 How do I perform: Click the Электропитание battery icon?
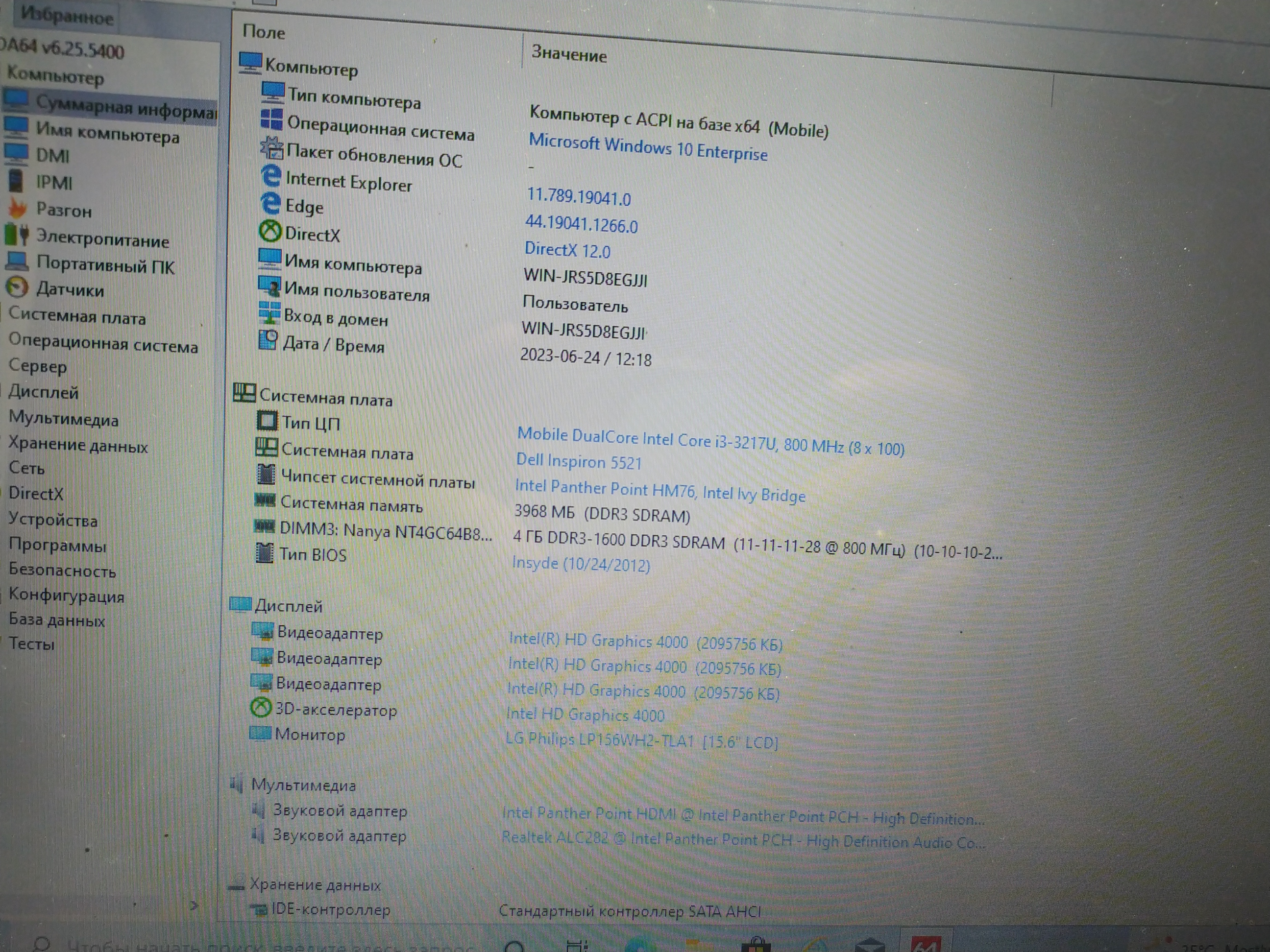click(x=17, y=234)
